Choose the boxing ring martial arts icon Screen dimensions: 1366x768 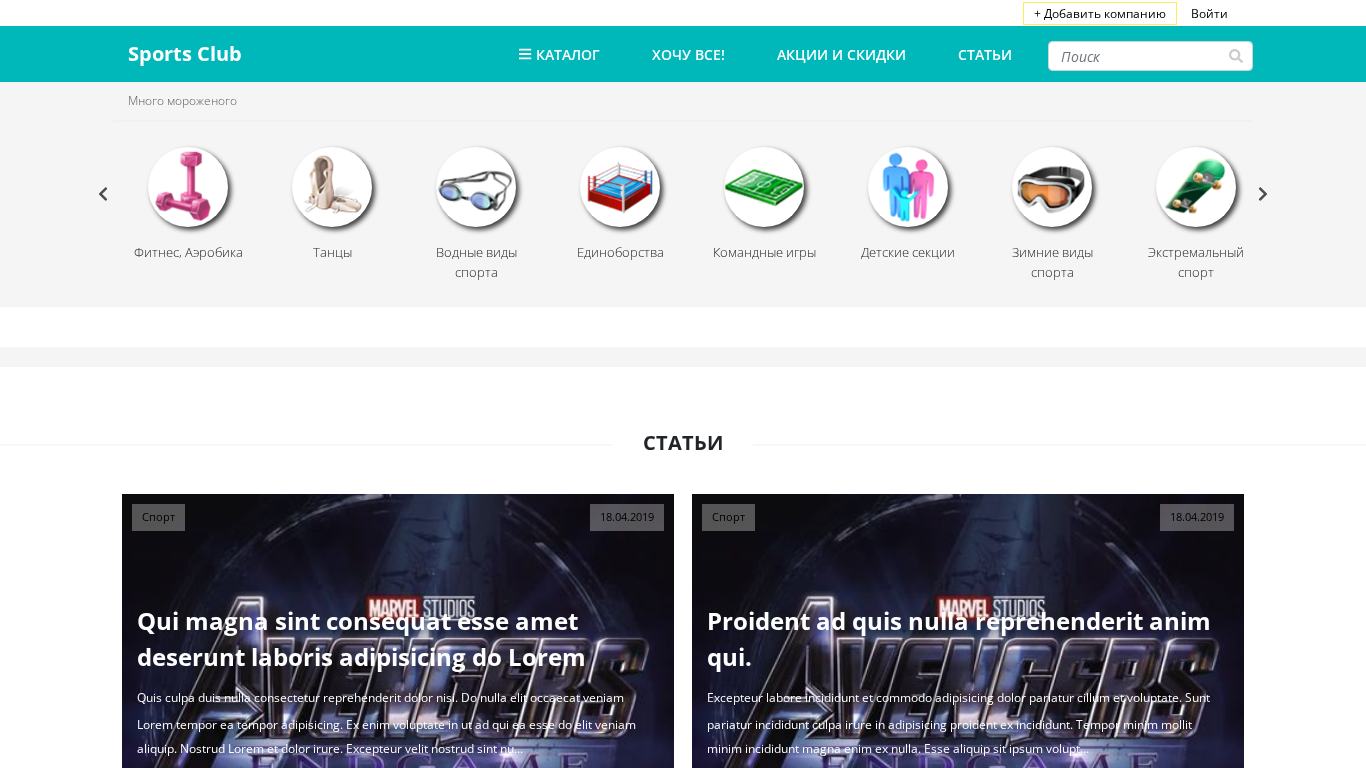[620, 187]
